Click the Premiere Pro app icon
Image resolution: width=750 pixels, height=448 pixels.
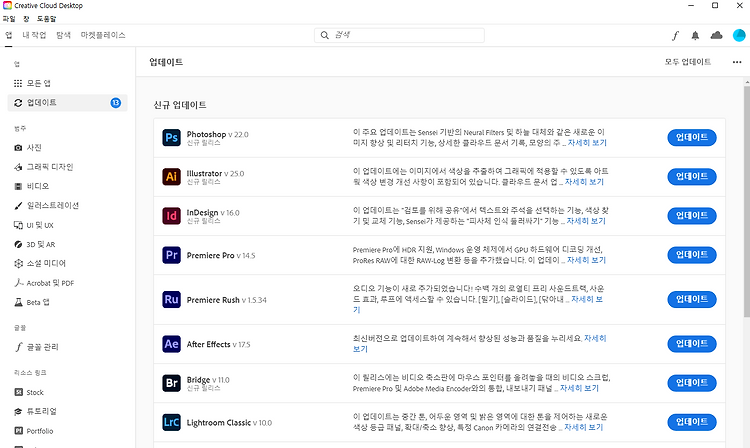point(171,255)
